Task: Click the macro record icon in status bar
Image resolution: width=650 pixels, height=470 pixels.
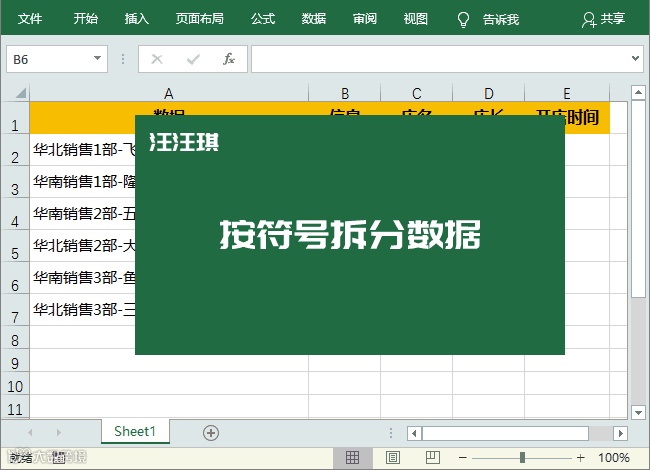Action: pyautogui.click(x=58, y=458)
